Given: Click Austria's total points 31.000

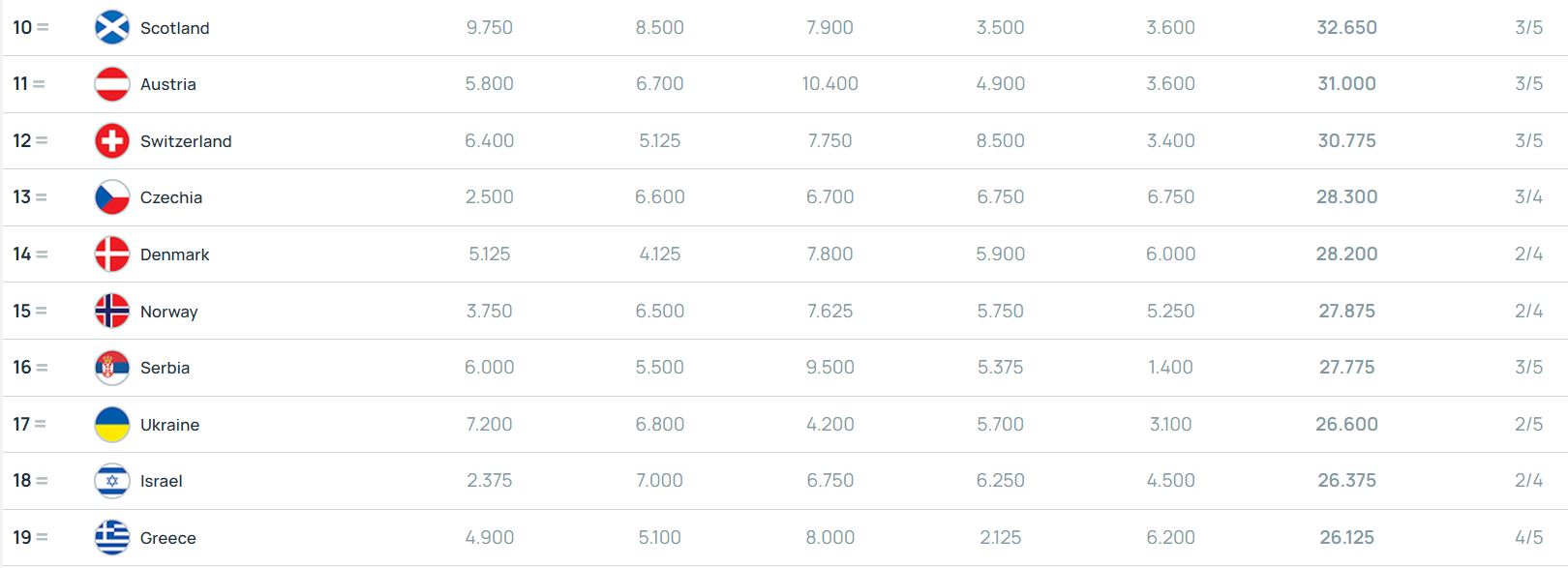Looking at the screenshot, I should (x=1346, y=84).
